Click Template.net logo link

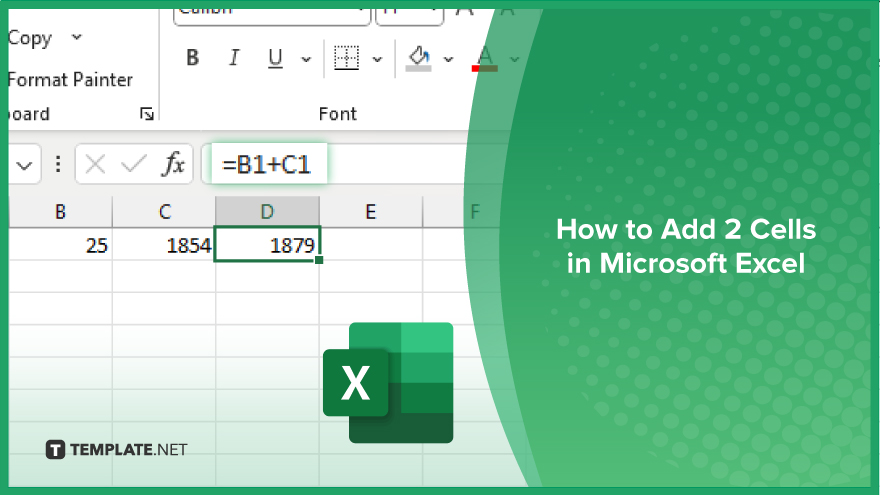point(116,450)
